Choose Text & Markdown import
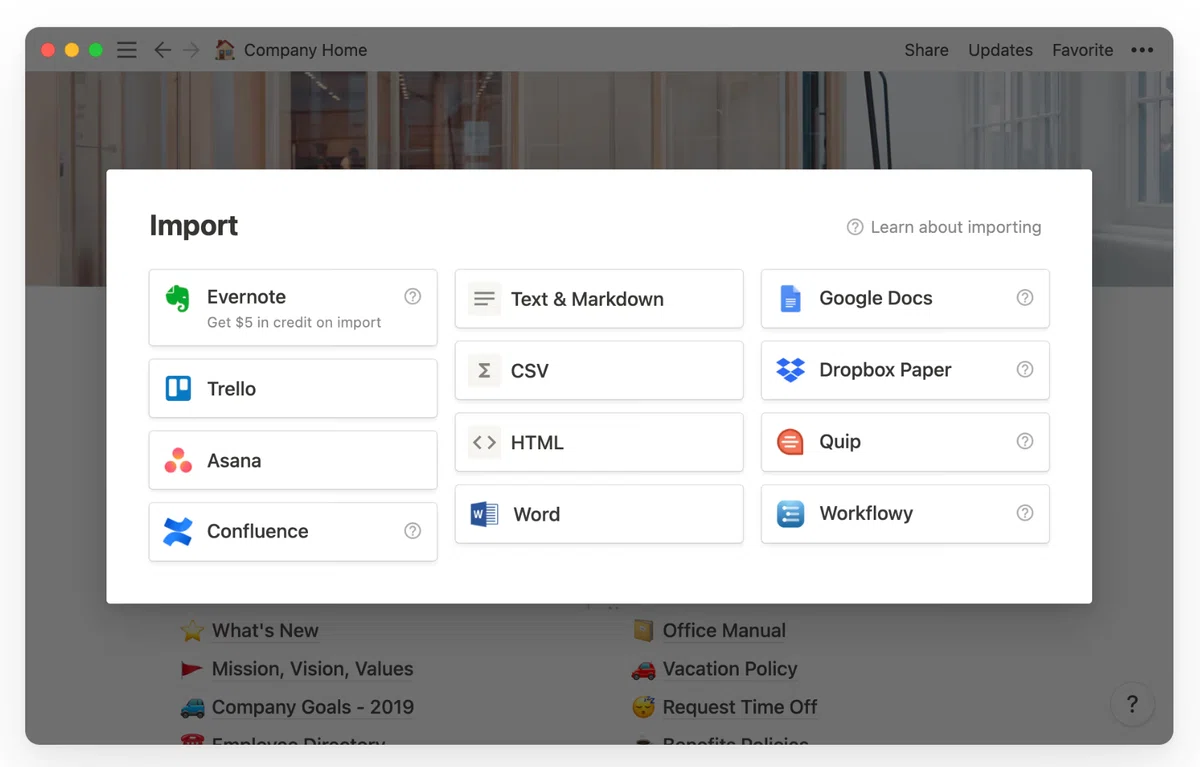The height and width of the screenshot is (767, 1200). click(x=599, y=298)
